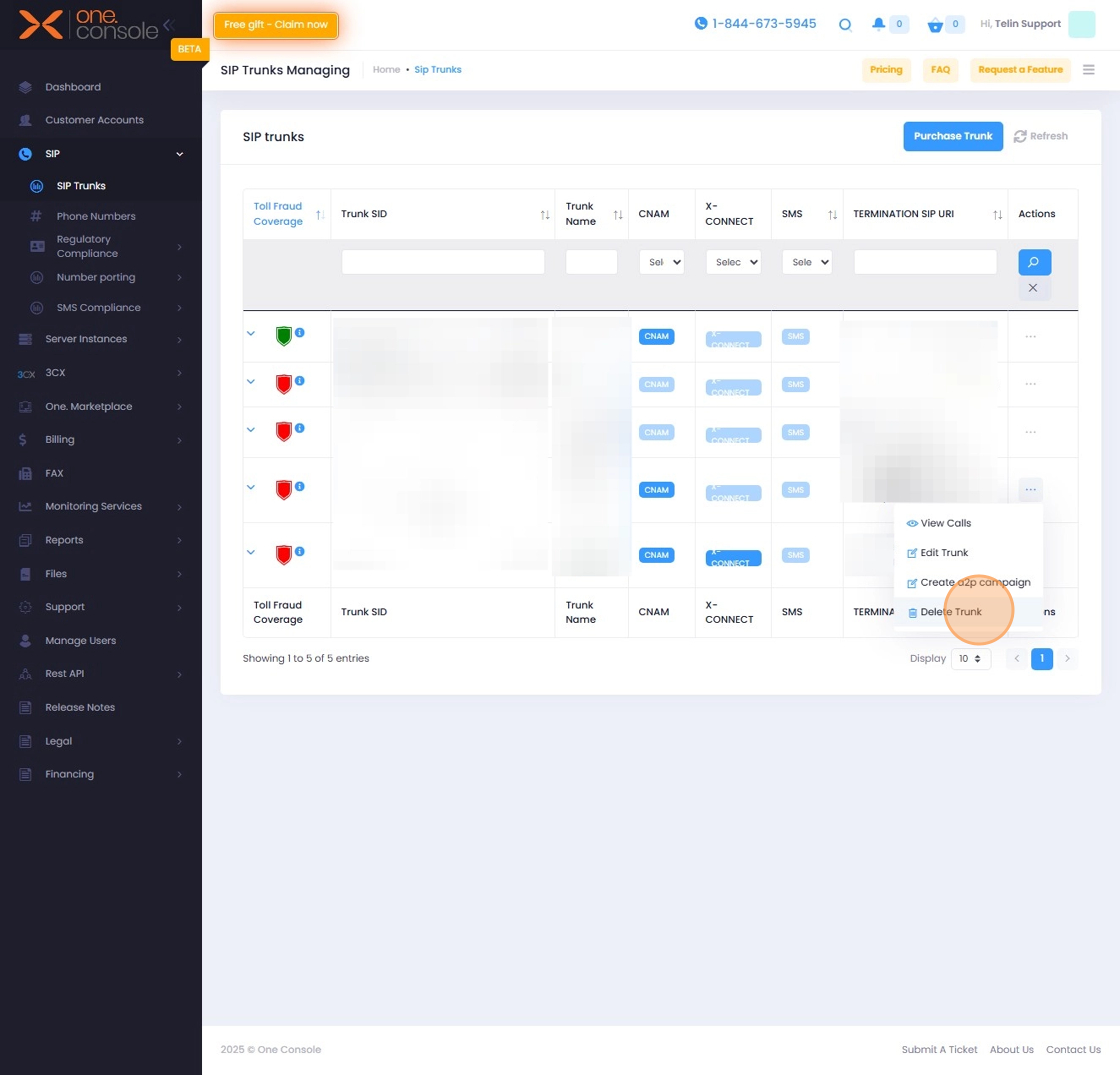The height and width of the screenshot is (1075, 1120).
Task: Open the SMS filter dropdown
Action: pyautogui.click(x=807, y=262)
